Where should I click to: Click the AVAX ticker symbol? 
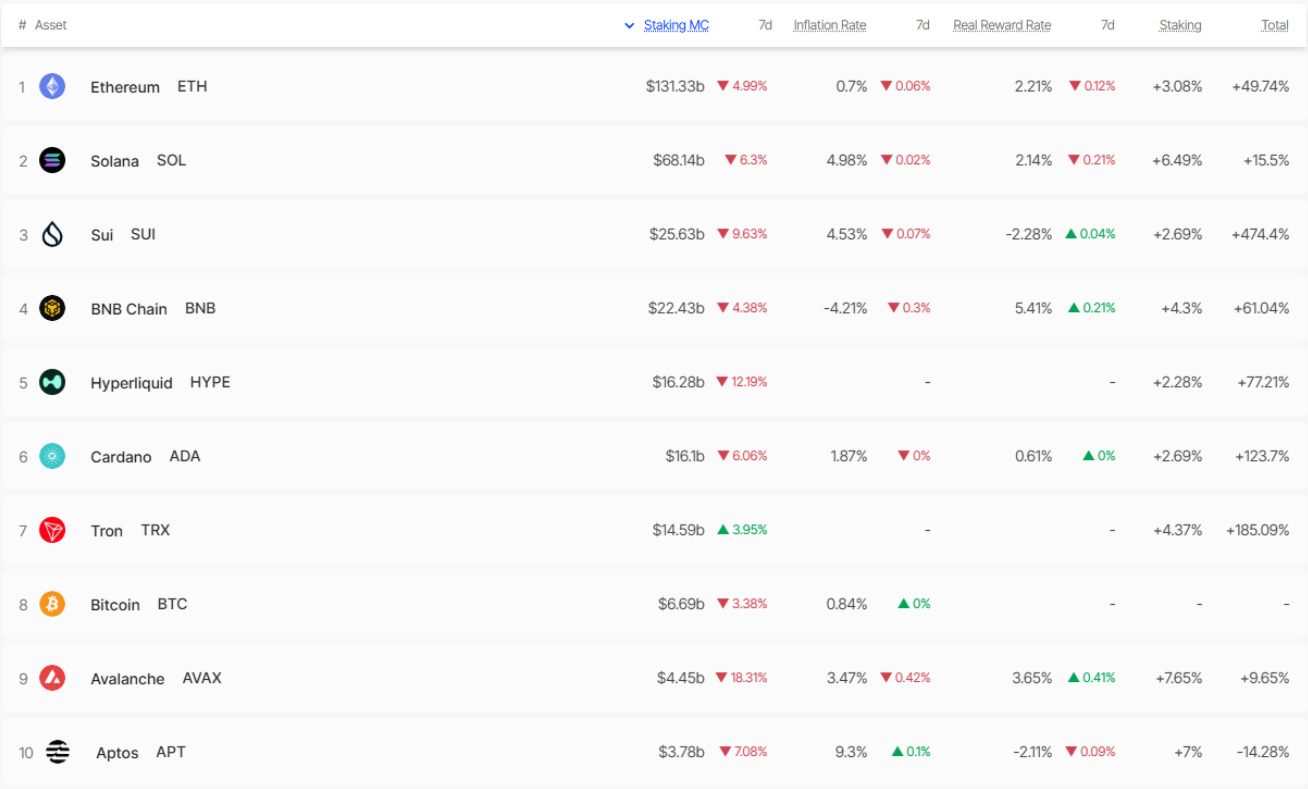click(202, 678)
